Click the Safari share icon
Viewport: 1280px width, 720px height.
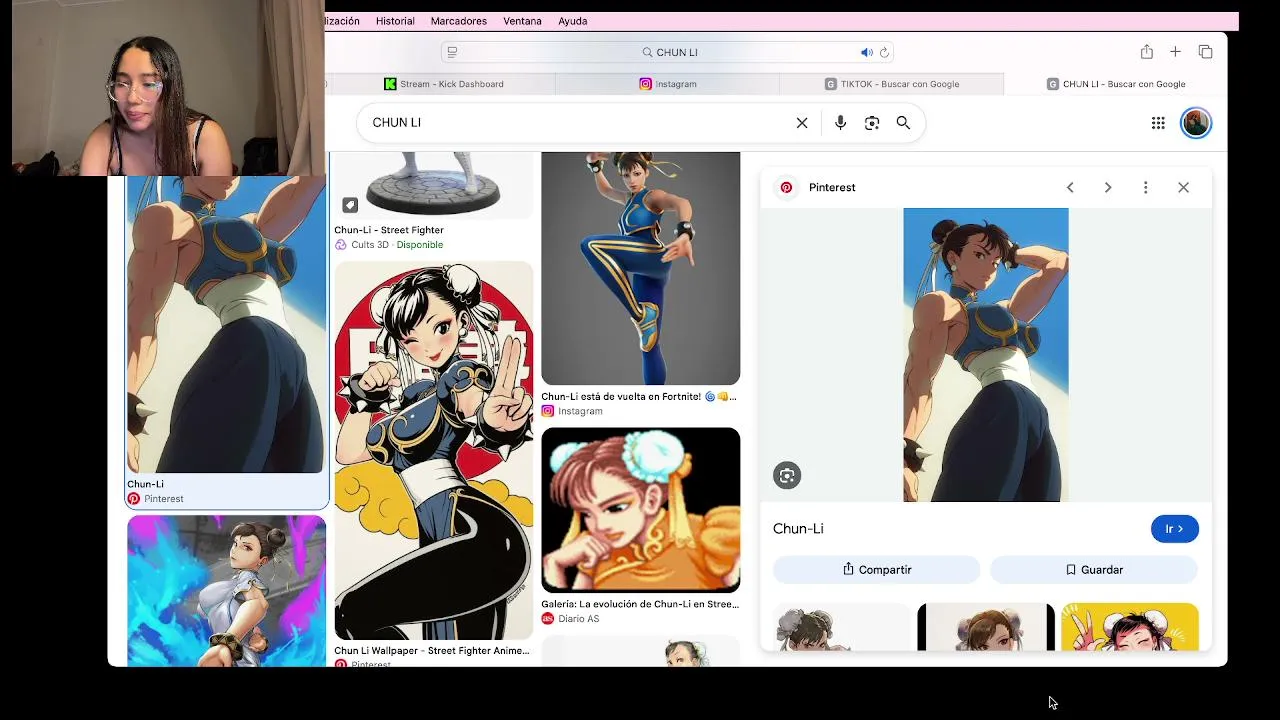[1147, 52]
